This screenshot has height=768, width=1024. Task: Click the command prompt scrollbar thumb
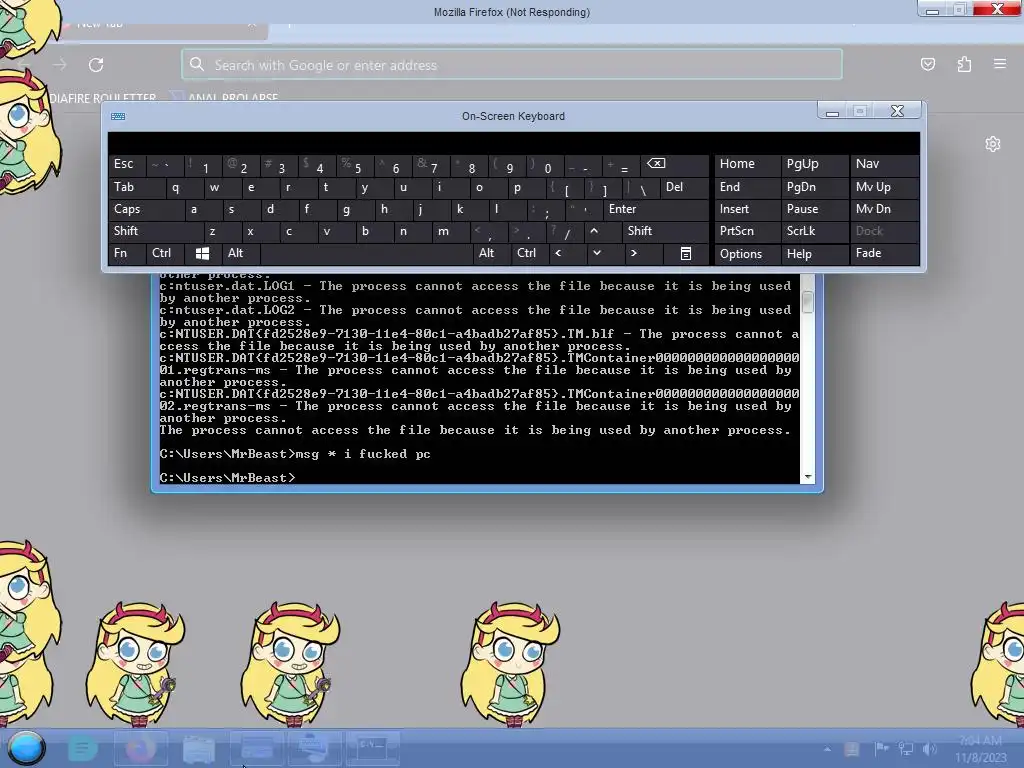pyautogui.click(x=808, y=301)
